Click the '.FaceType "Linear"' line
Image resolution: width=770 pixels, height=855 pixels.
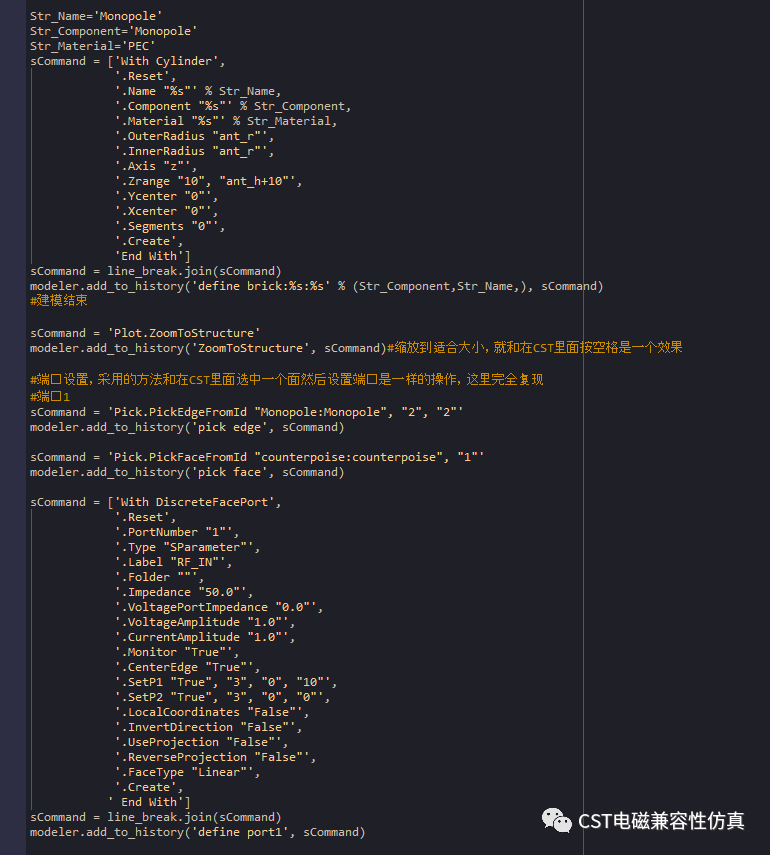187,773
